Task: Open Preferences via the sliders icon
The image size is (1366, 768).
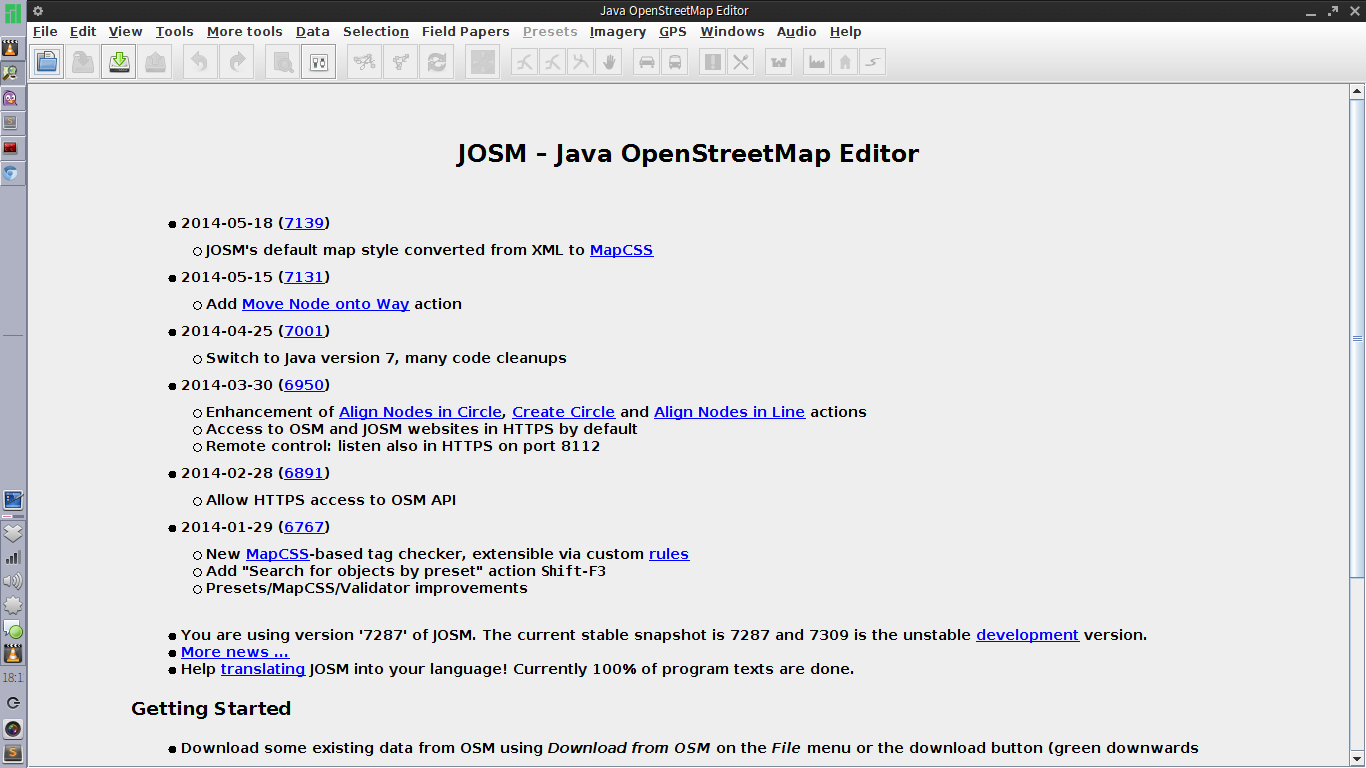Action: click(x=319, y=62)
